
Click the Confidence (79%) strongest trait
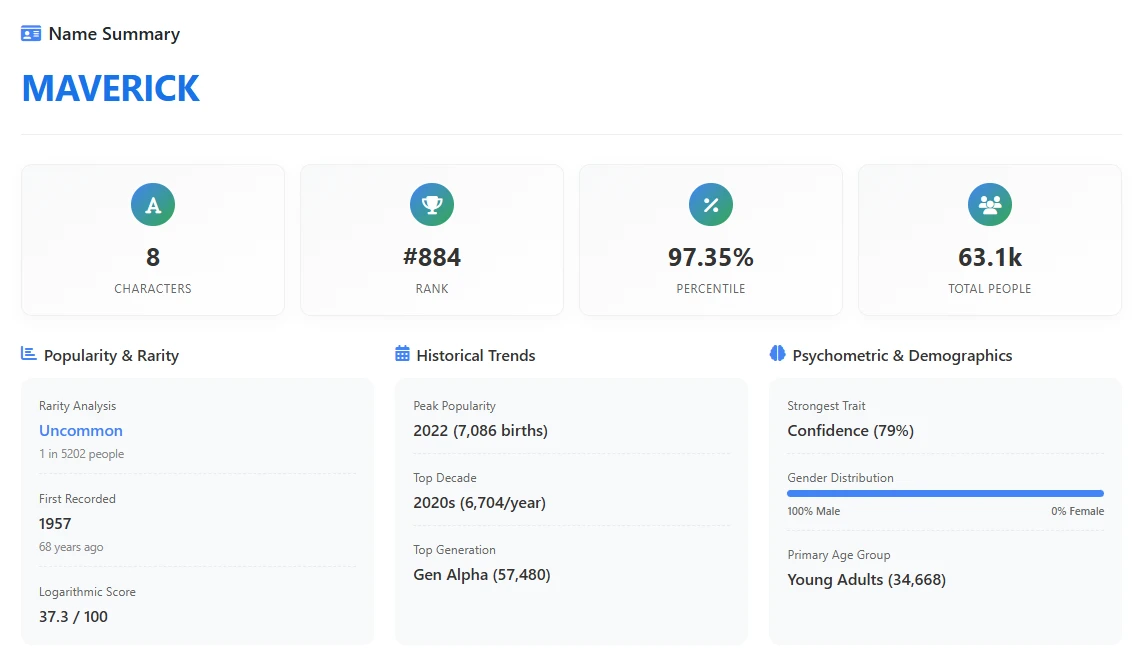coord(850,431)
